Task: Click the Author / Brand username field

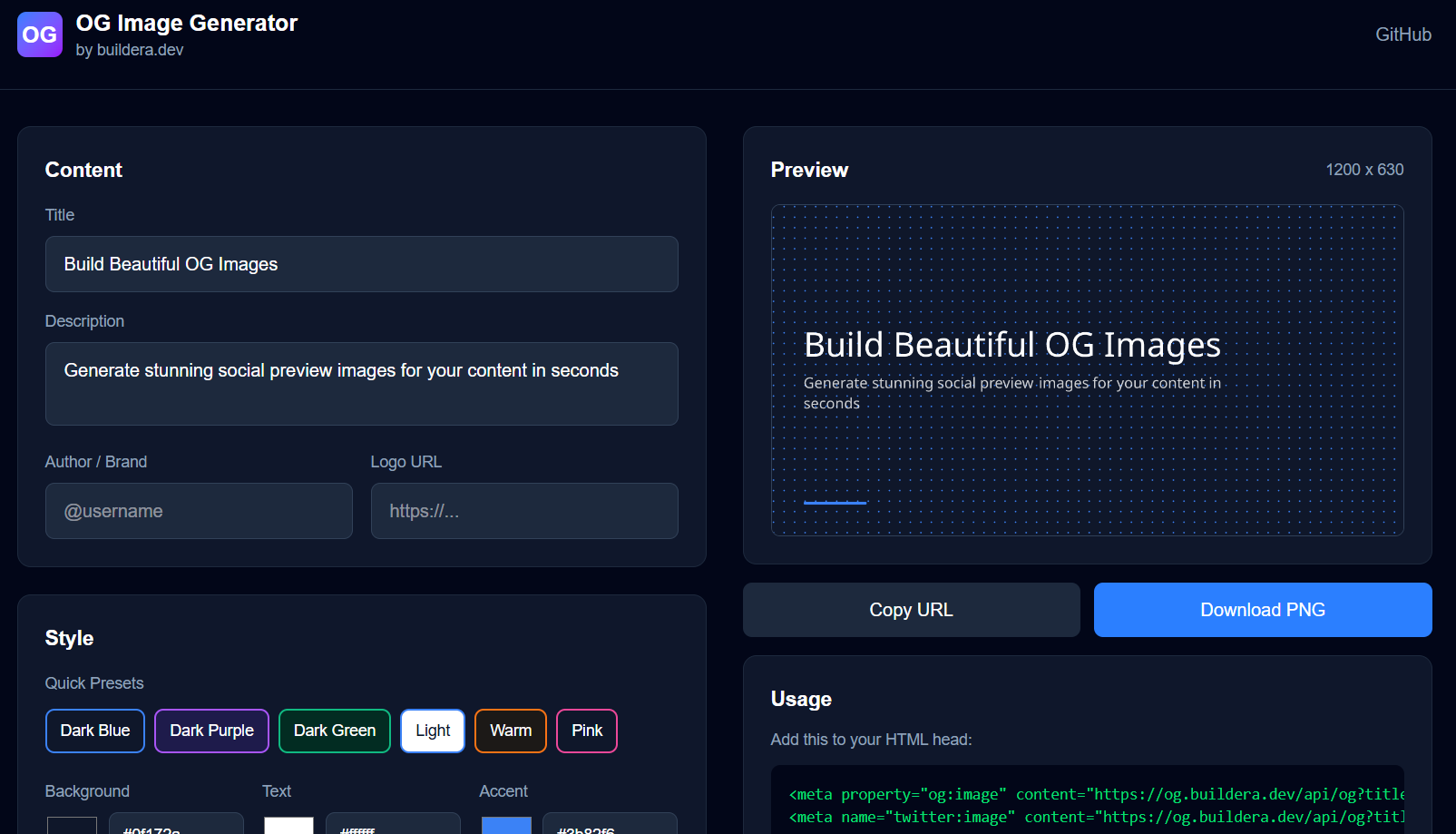Action: click(199, 511)
